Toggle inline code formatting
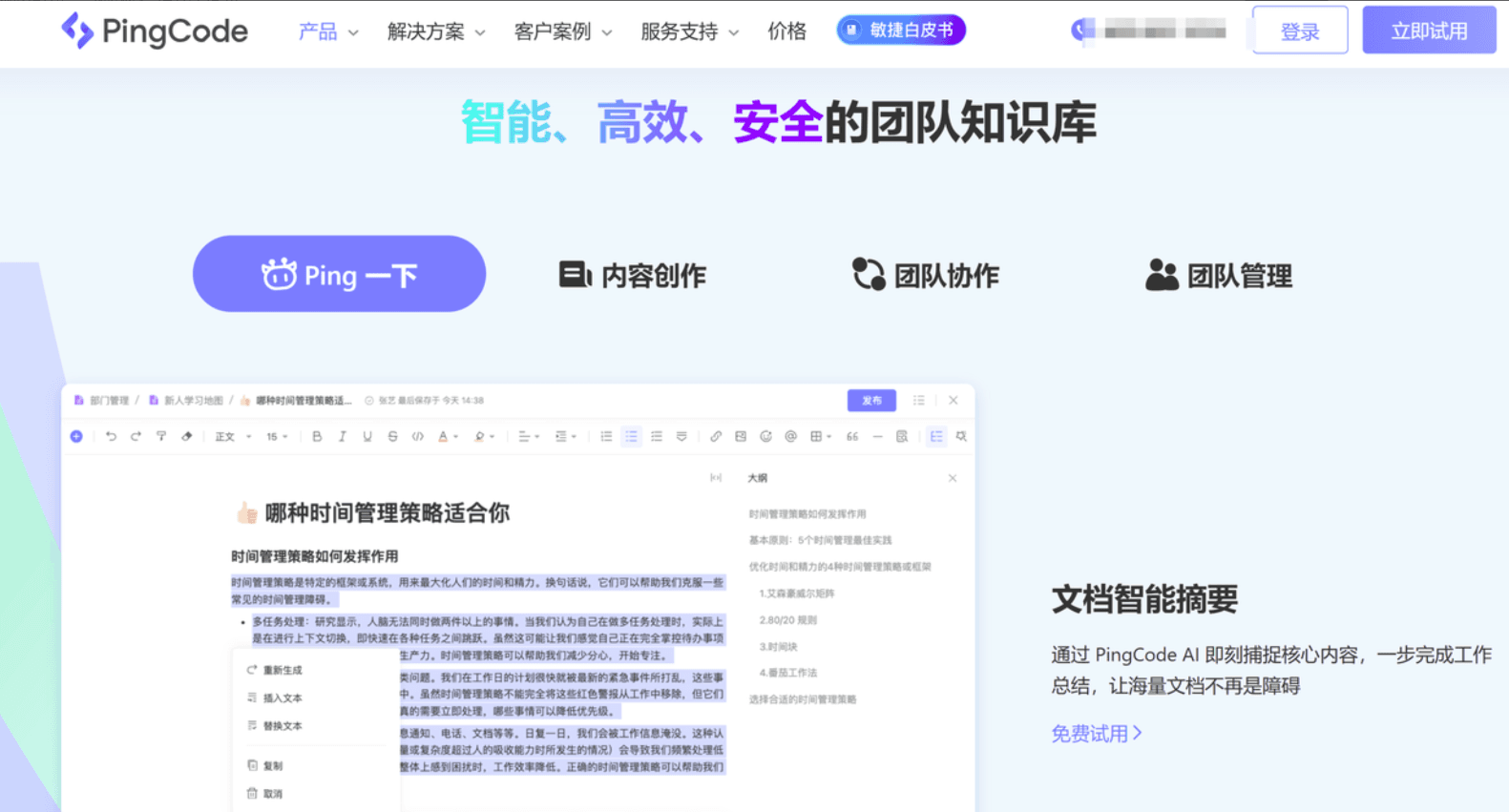This screenshot has width=1509, height=812. tap(417, 437)
